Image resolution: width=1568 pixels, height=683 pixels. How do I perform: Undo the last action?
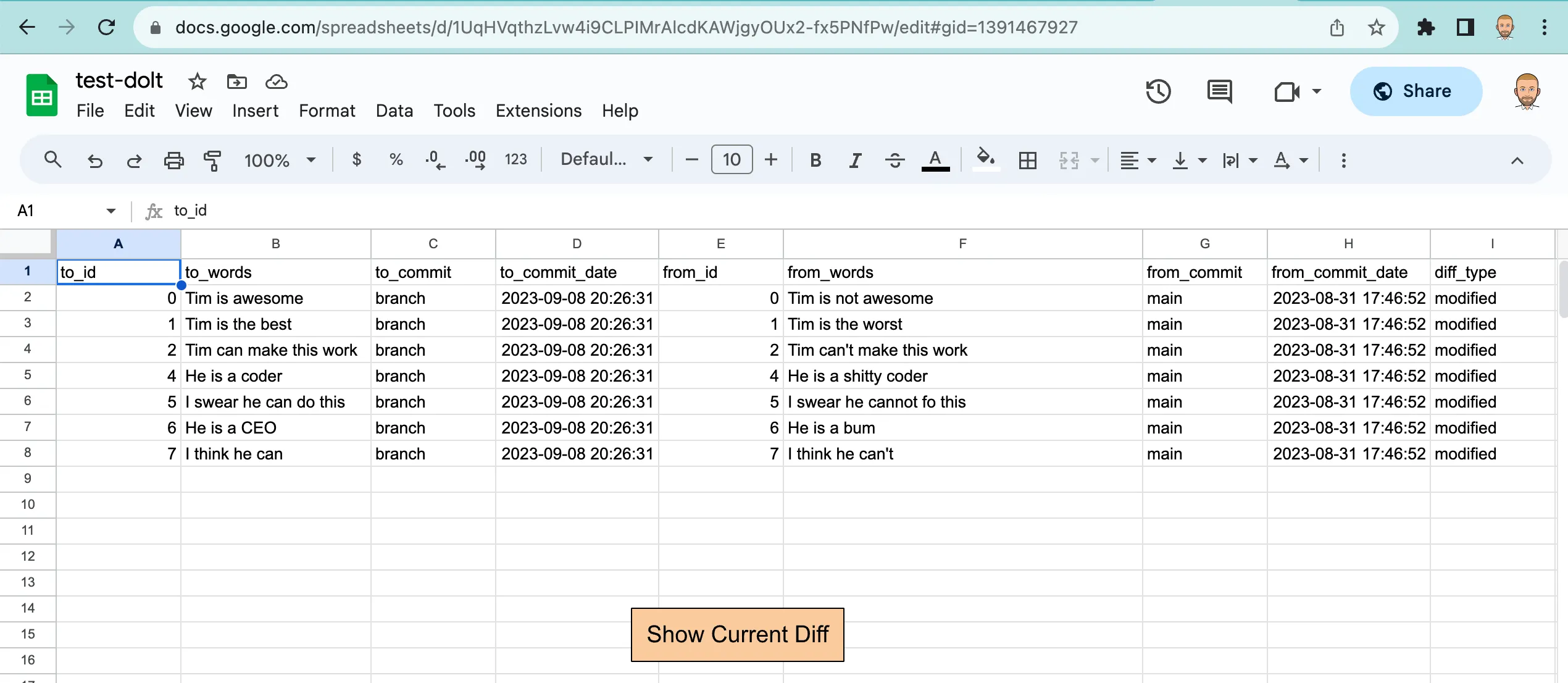[95, 160]
